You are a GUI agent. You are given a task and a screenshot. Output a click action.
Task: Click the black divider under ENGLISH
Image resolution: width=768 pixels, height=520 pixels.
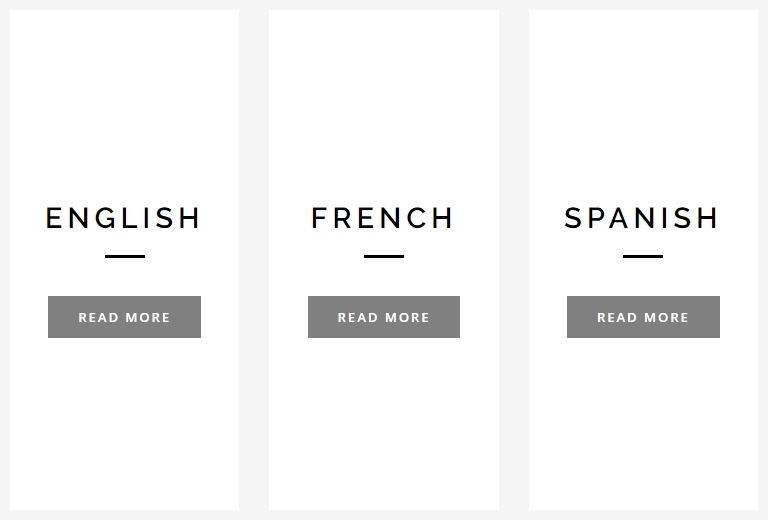125,257
